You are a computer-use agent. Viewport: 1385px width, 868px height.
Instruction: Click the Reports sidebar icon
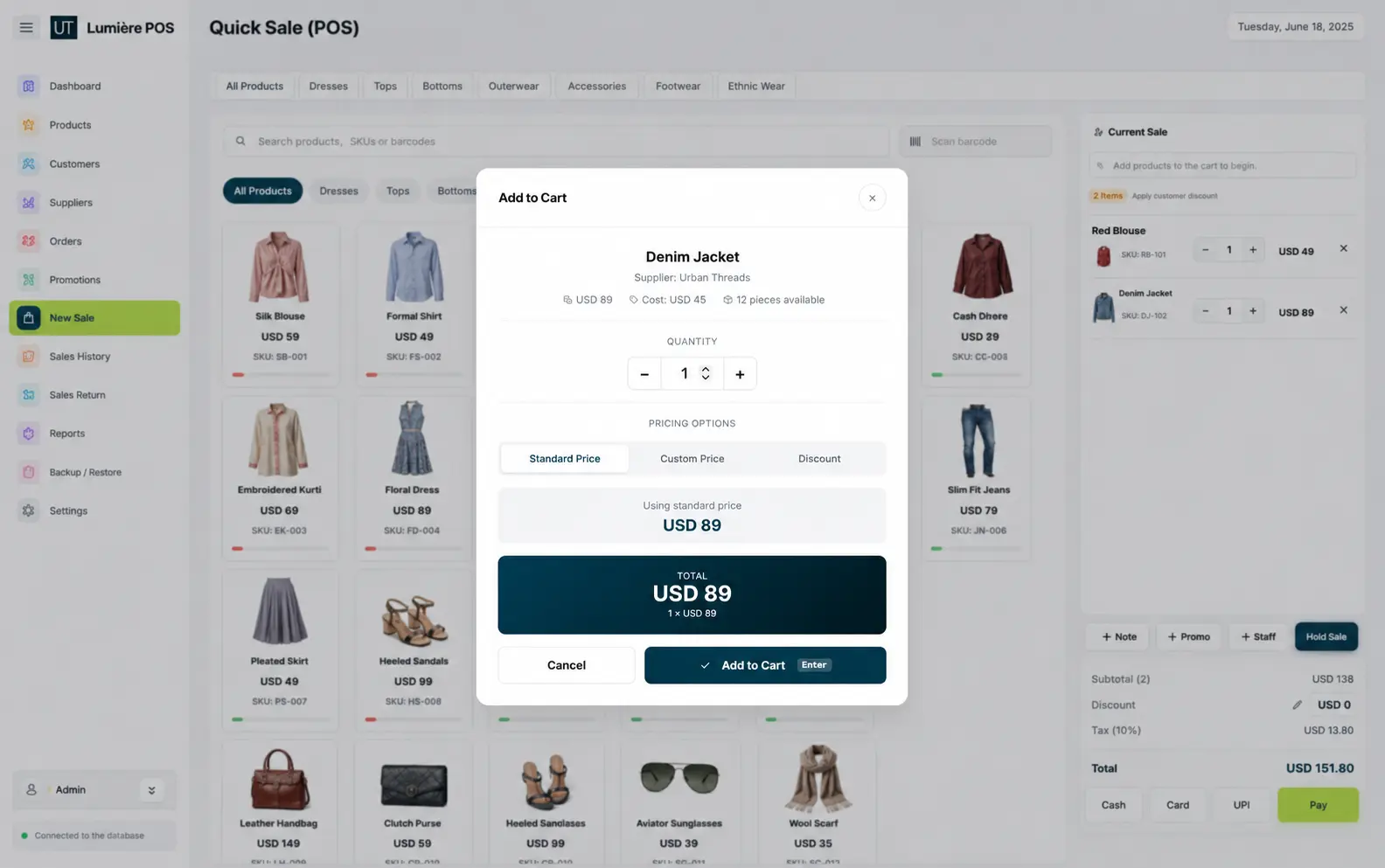coord(29,434)
